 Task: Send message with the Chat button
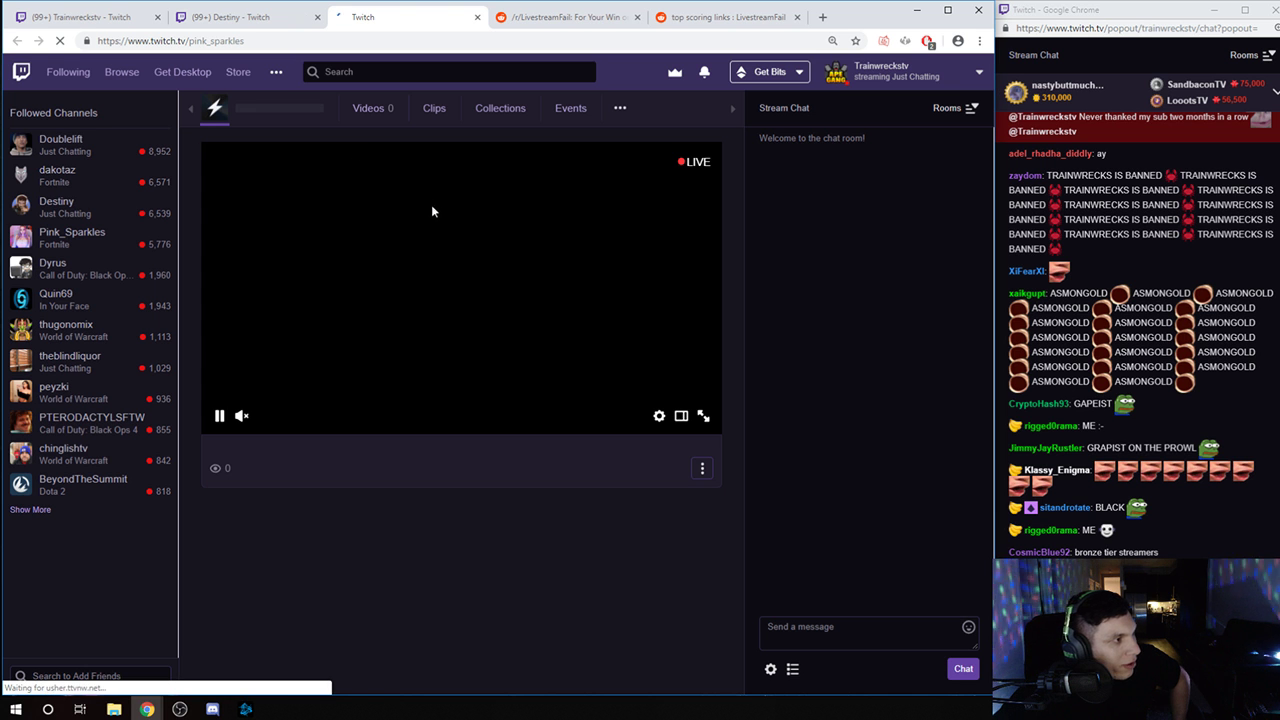(x=963, y=669)
